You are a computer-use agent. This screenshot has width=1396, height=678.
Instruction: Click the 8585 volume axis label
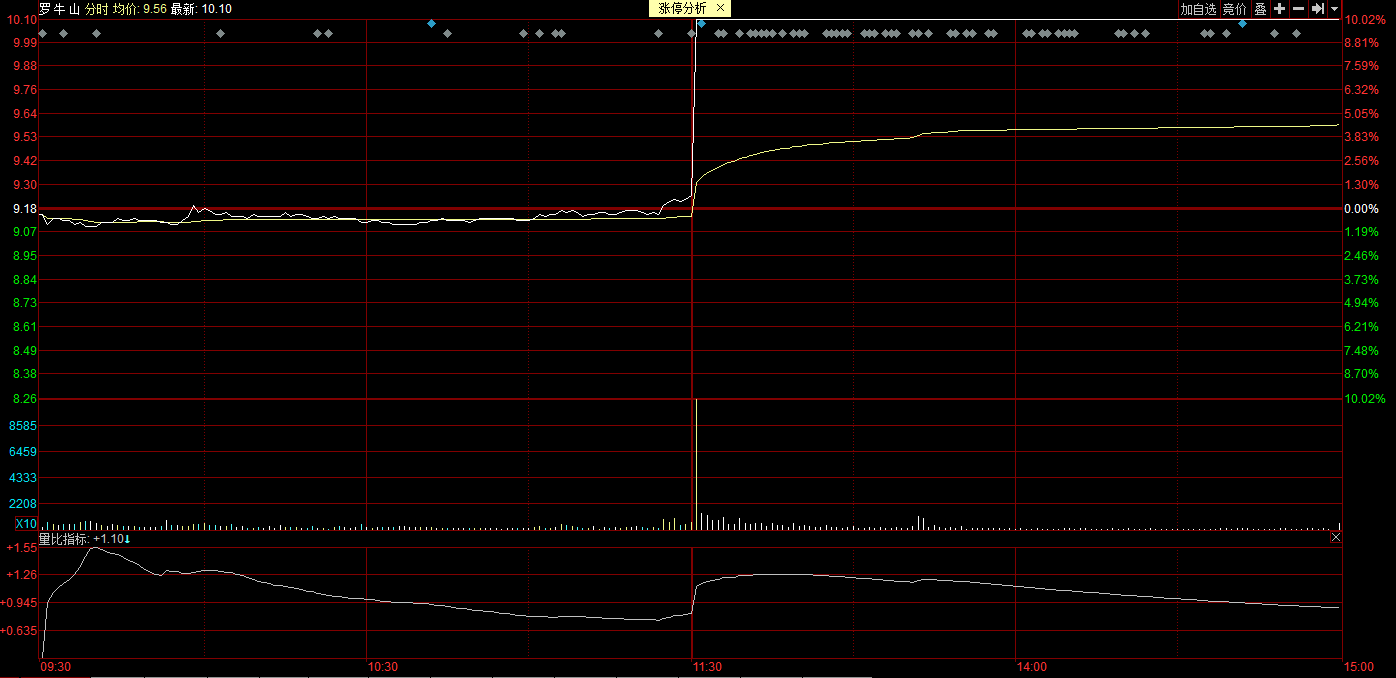(23, 425)
